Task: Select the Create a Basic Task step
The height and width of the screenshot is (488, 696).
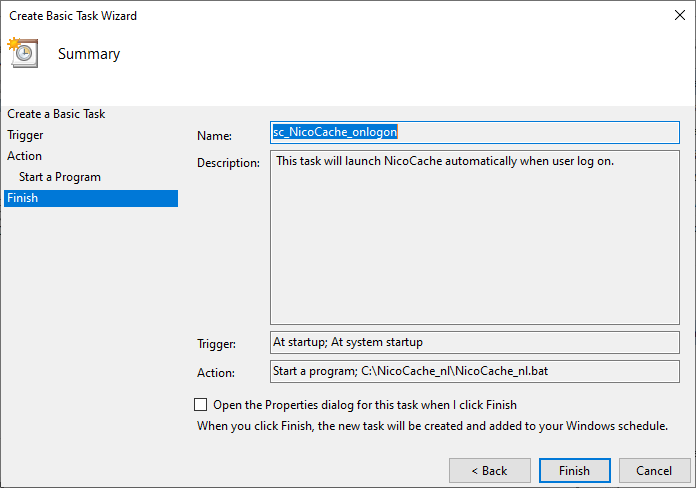Action: click(56, 114)
